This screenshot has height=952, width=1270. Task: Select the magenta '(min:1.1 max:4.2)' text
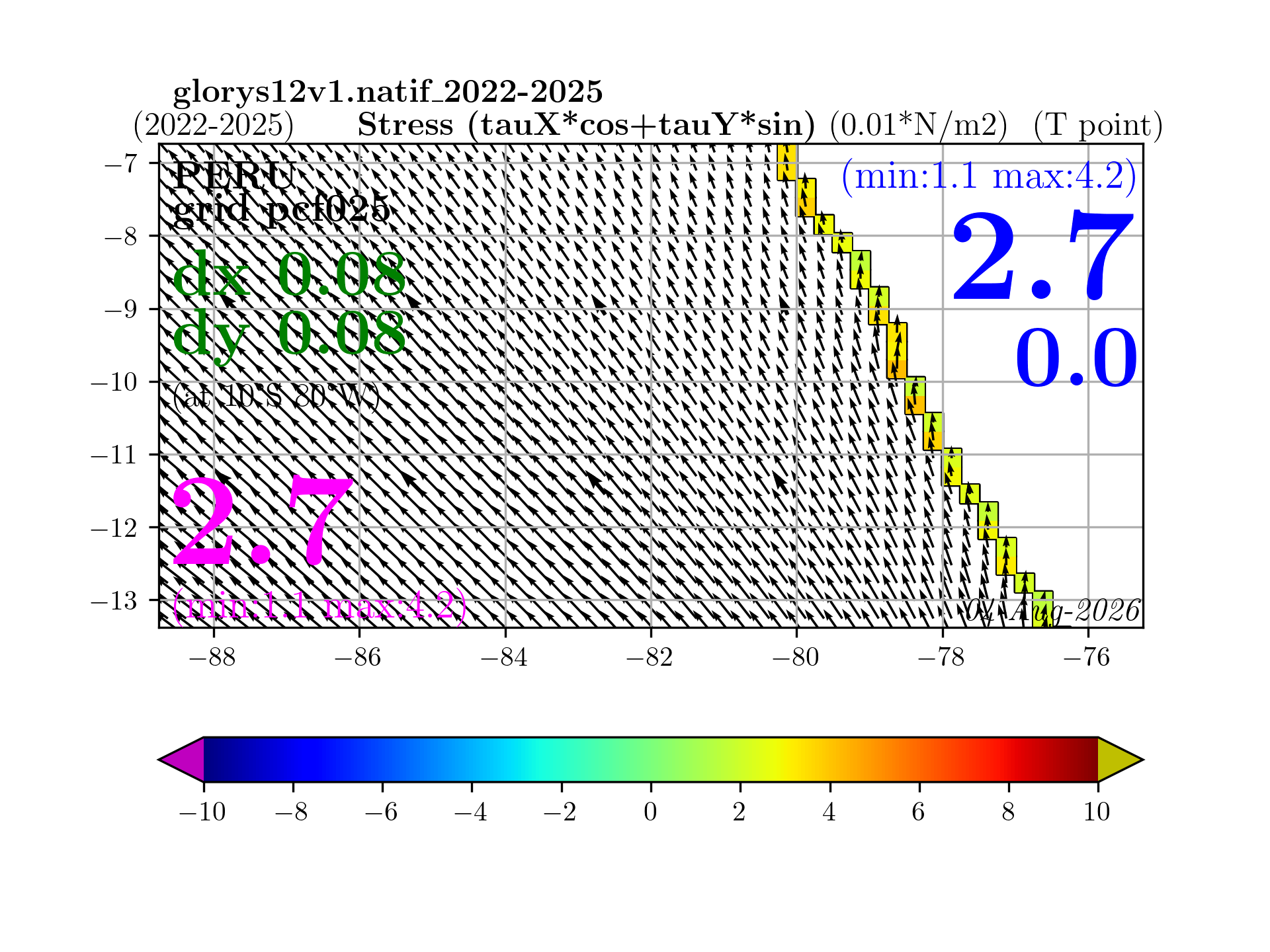319,606
